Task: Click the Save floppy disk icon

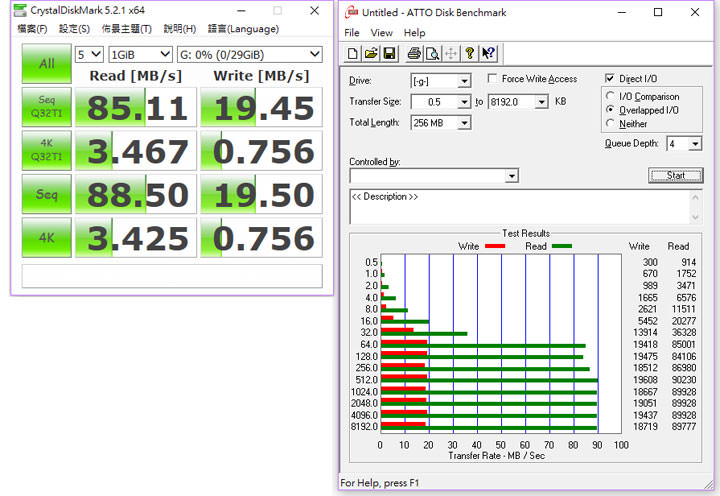Action: 387,53
